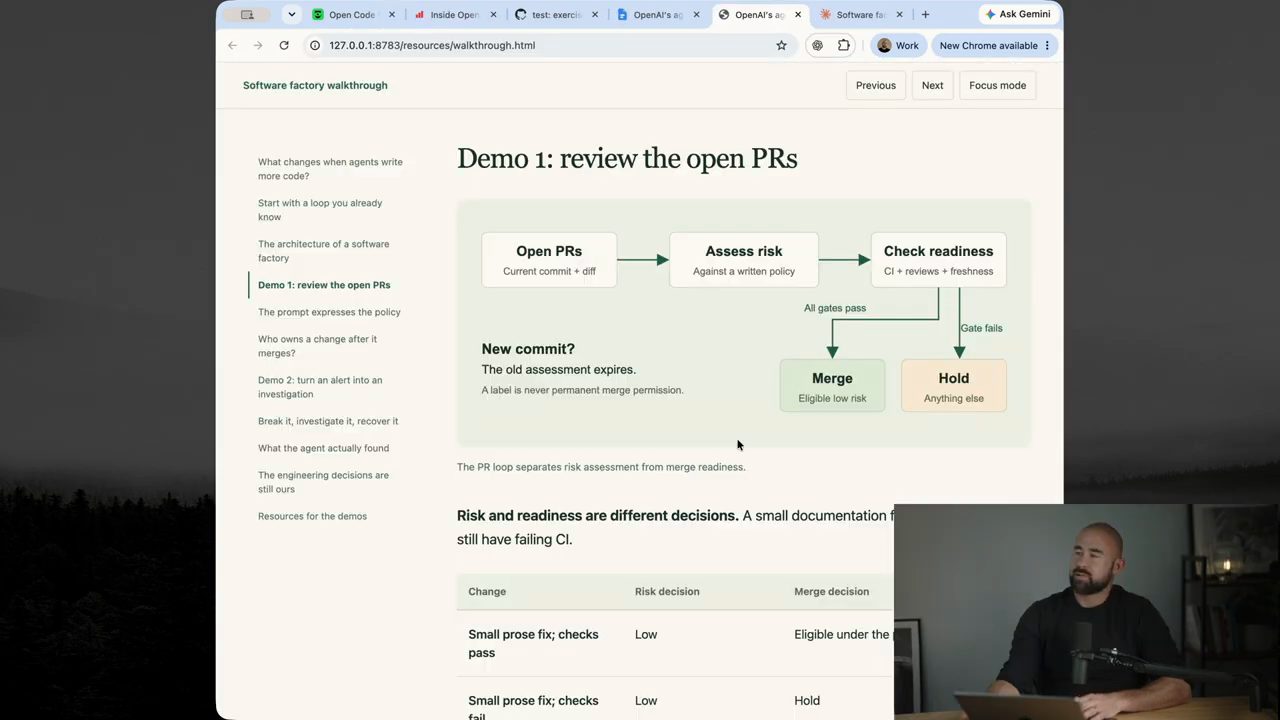Go to Start with a loop you already know
The height and width of the screenshot is (720, 1280).
pos(320,210)
